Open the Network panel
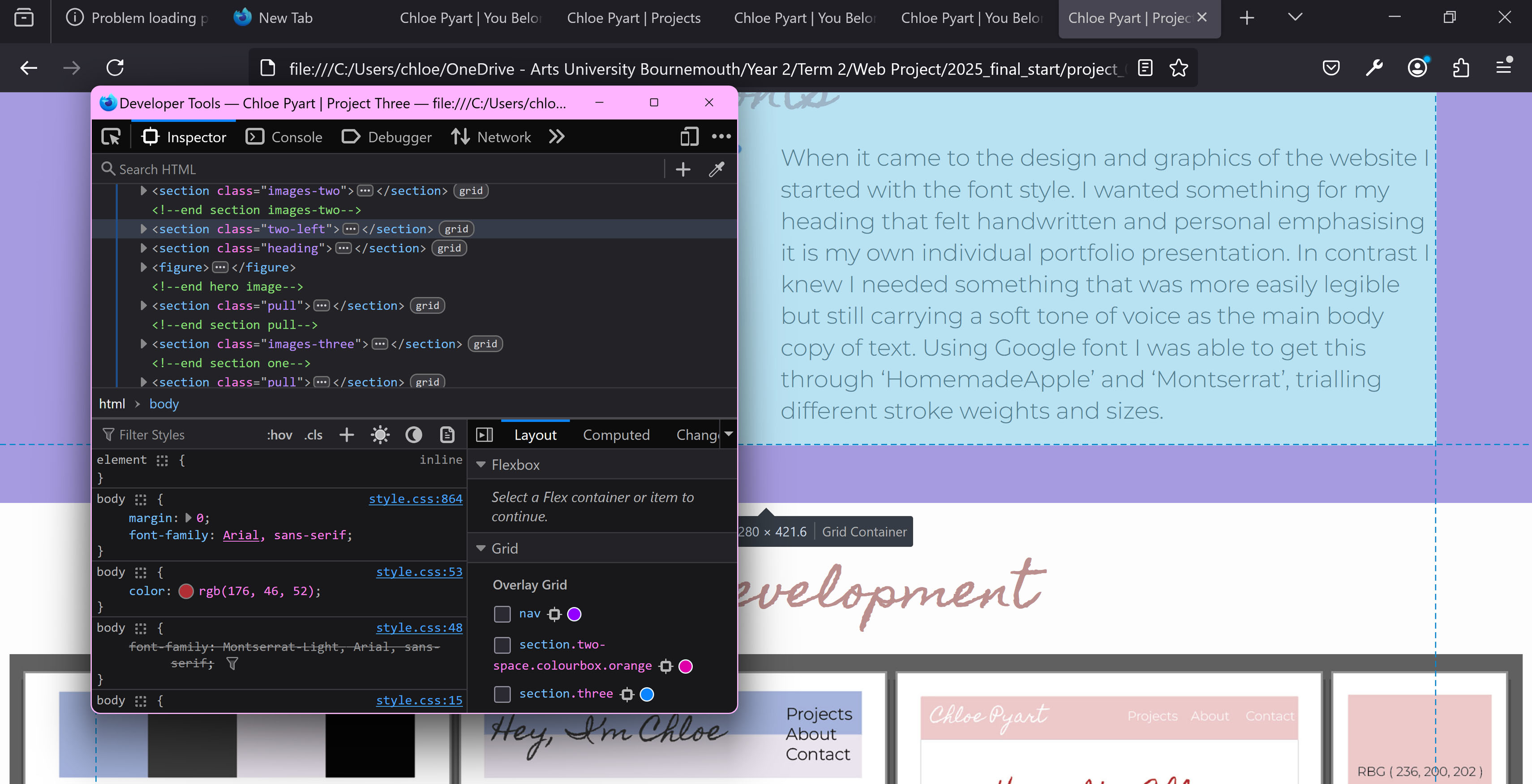This screenshot has width=1532, height=784. 491,137
